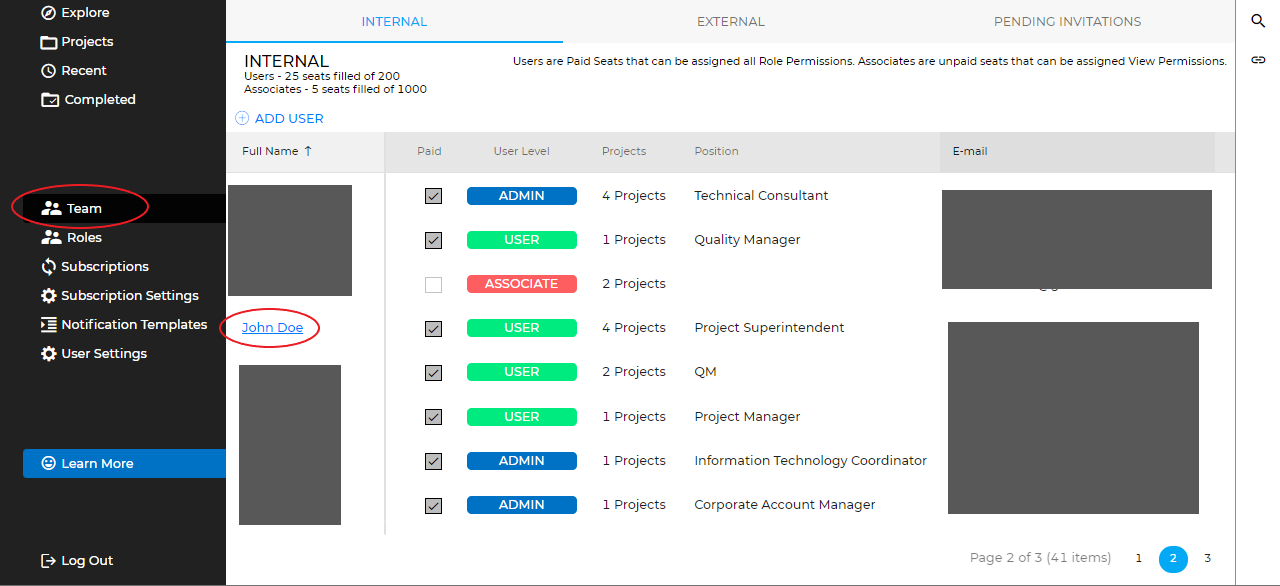The width and height of the screenshot is (1280, 586).
Task: Open the Pending Invitations tab
Action: (x=1067, y=21)
